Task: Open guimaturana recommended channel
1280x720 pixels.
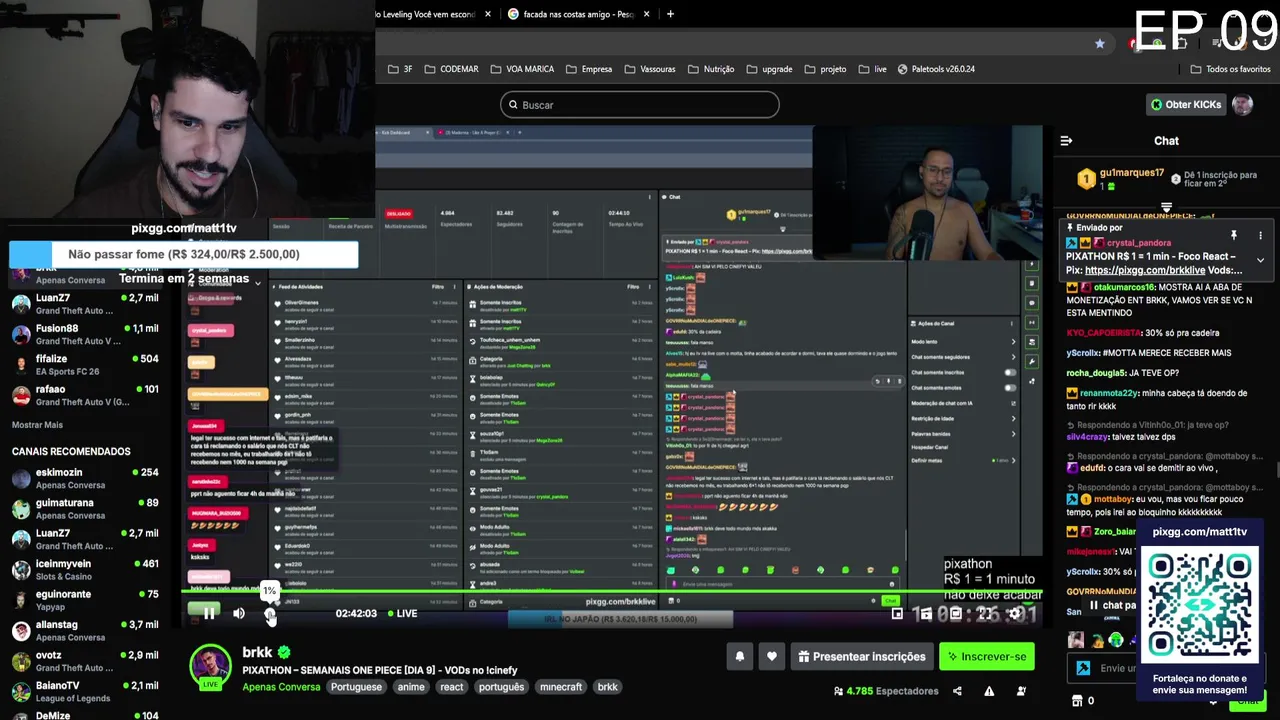Action: pos(85,509)
